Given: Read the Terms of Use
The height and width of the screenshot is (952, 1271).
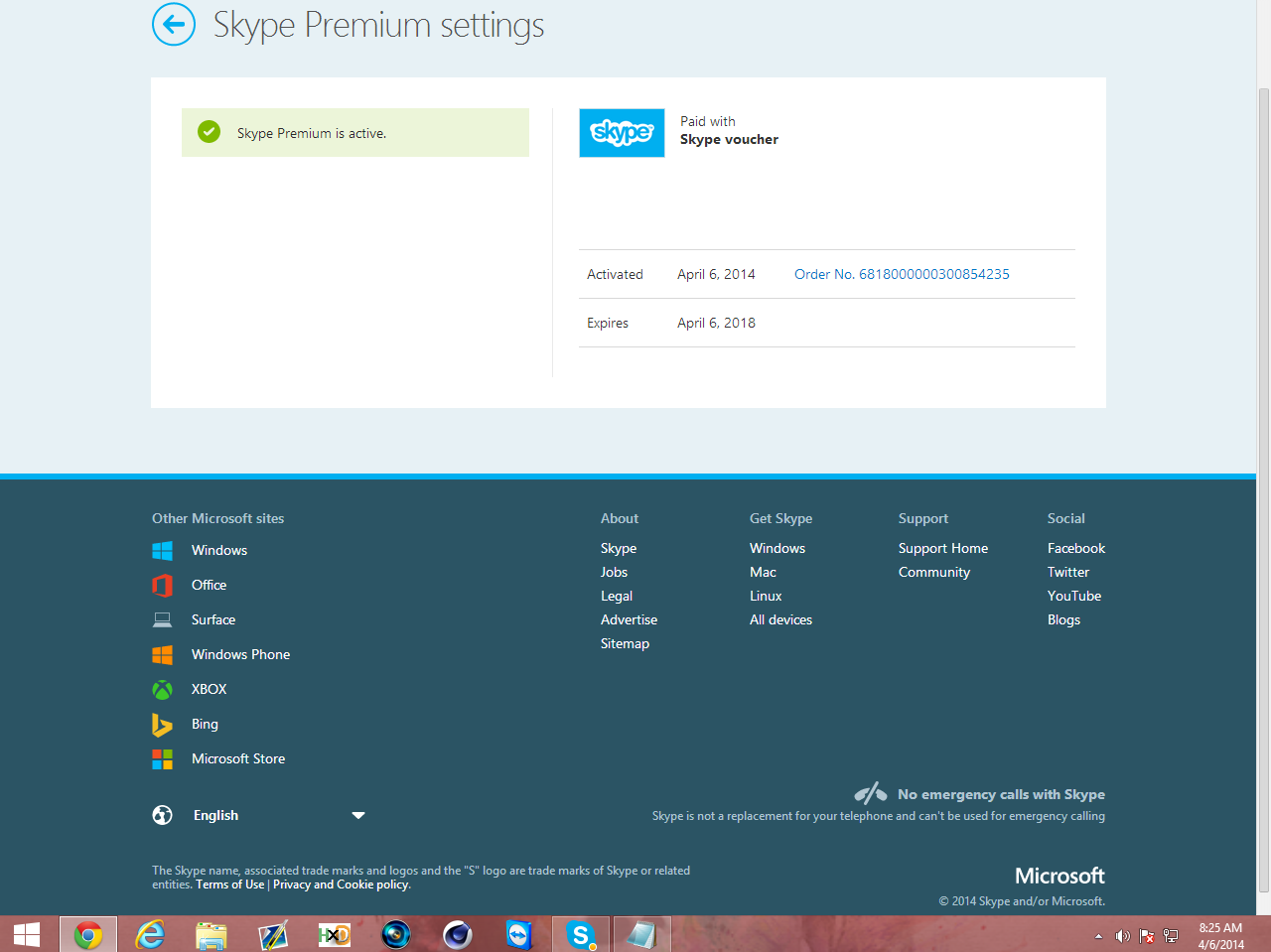Looking at the screenshot, I should point(230,884).
